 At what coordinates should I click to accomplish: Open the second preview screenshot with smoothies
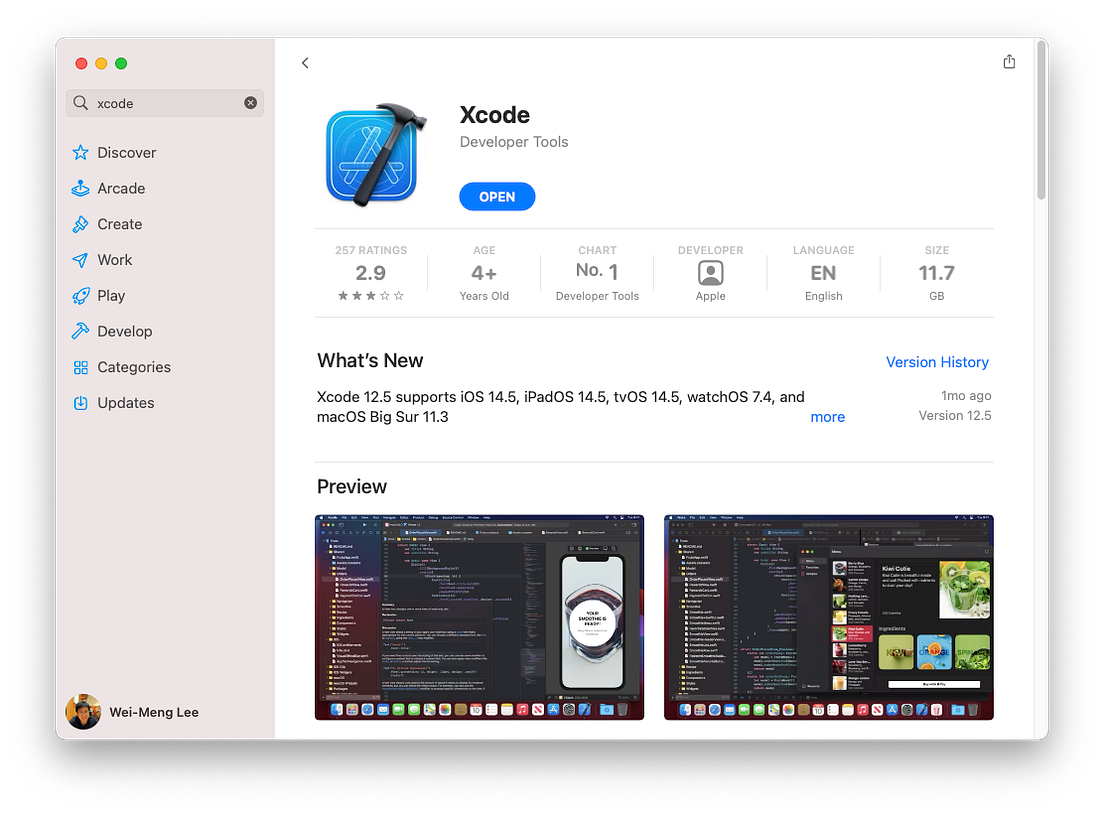point(829,617)
